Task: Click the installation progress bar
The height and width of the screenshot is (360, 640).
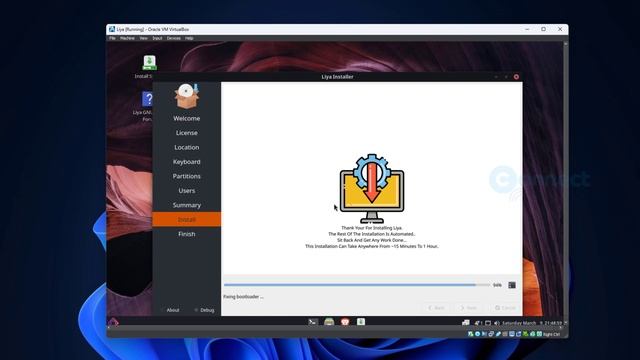Action: [357, 285]
